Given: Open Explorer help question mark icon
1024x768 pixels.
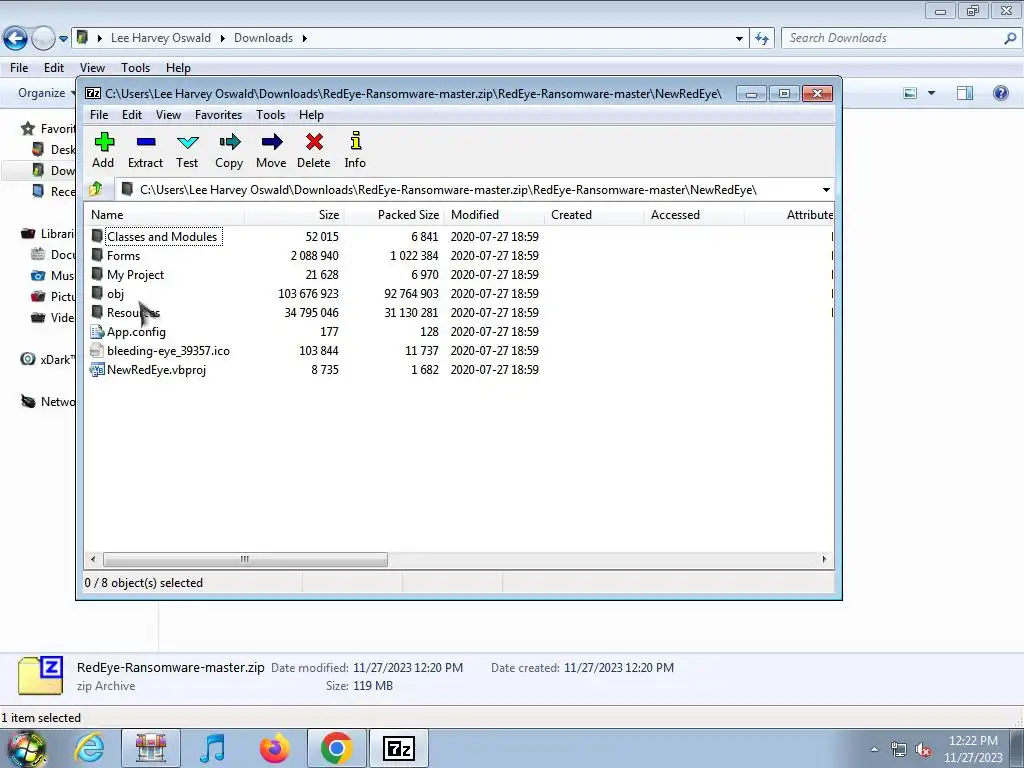Looking at the screenshot, I should coord(1000,93).
